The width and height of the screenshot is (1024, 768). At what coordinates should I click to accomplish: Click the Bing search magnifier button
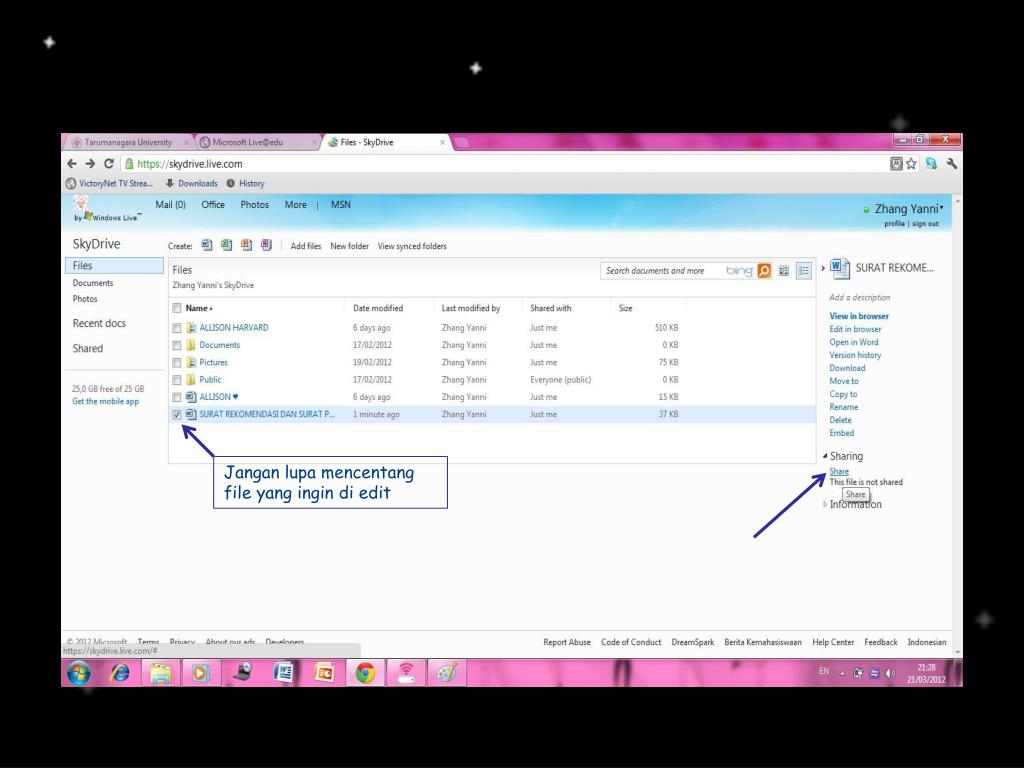[764, 270]
